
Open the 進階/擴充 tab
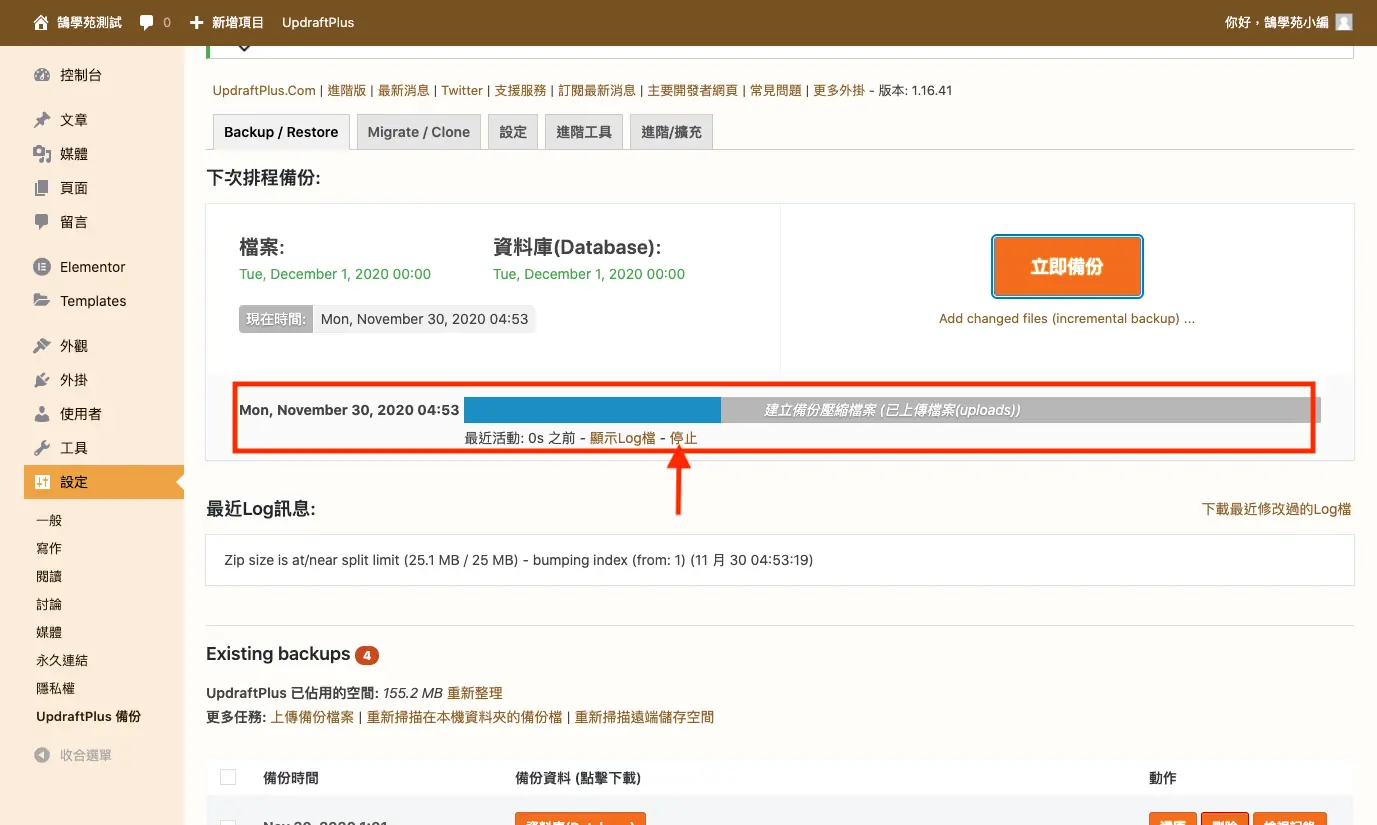click(x=671, y=132)
